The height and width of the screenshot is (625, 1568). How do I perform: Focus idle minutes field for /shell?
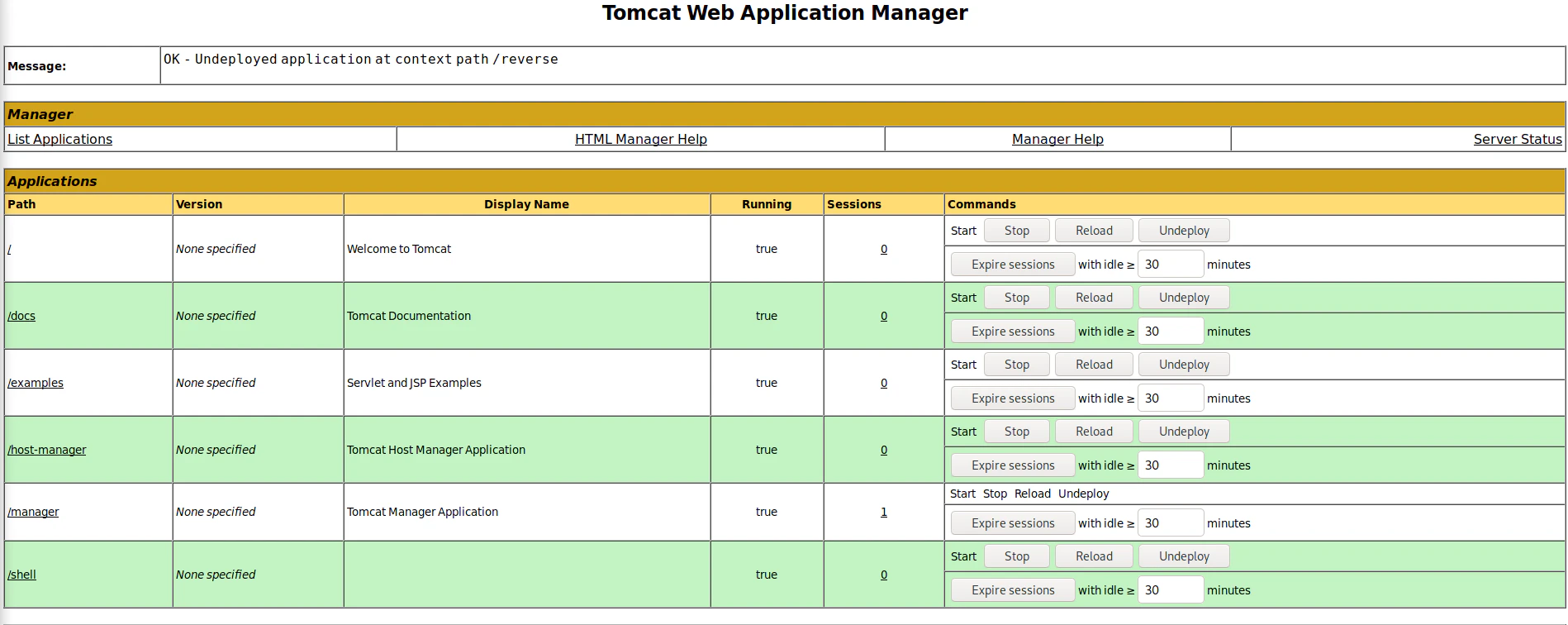coord(1171,590)
